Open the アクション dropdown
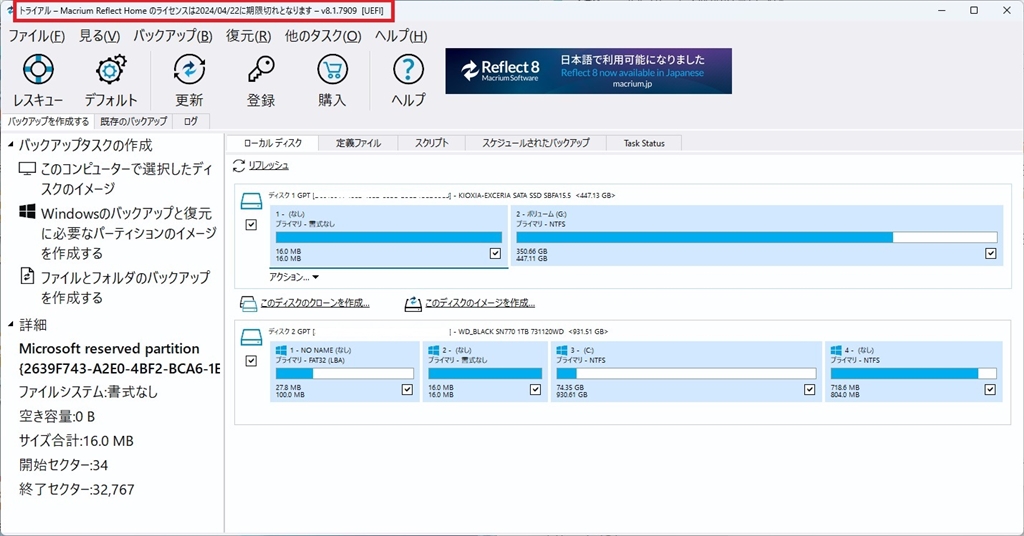Screen dimensions: 1024x536 click(x=294, y=277)
